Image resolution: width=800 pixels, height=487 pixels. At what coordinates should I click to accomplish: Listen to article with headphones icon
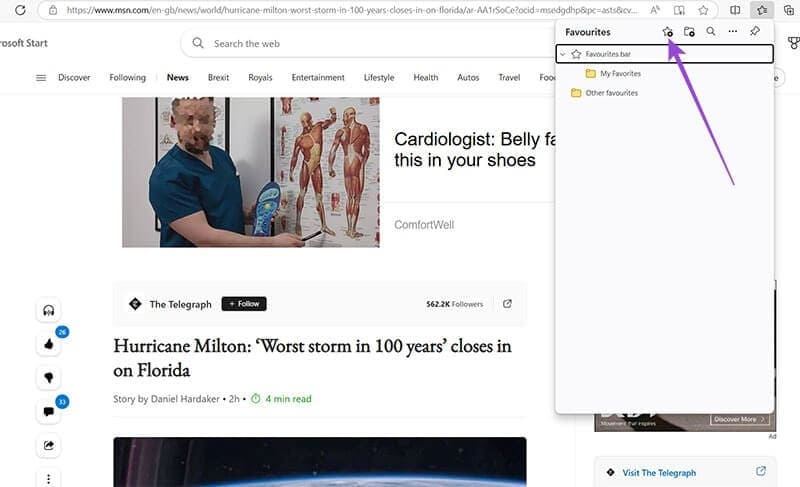coord(48,310)
